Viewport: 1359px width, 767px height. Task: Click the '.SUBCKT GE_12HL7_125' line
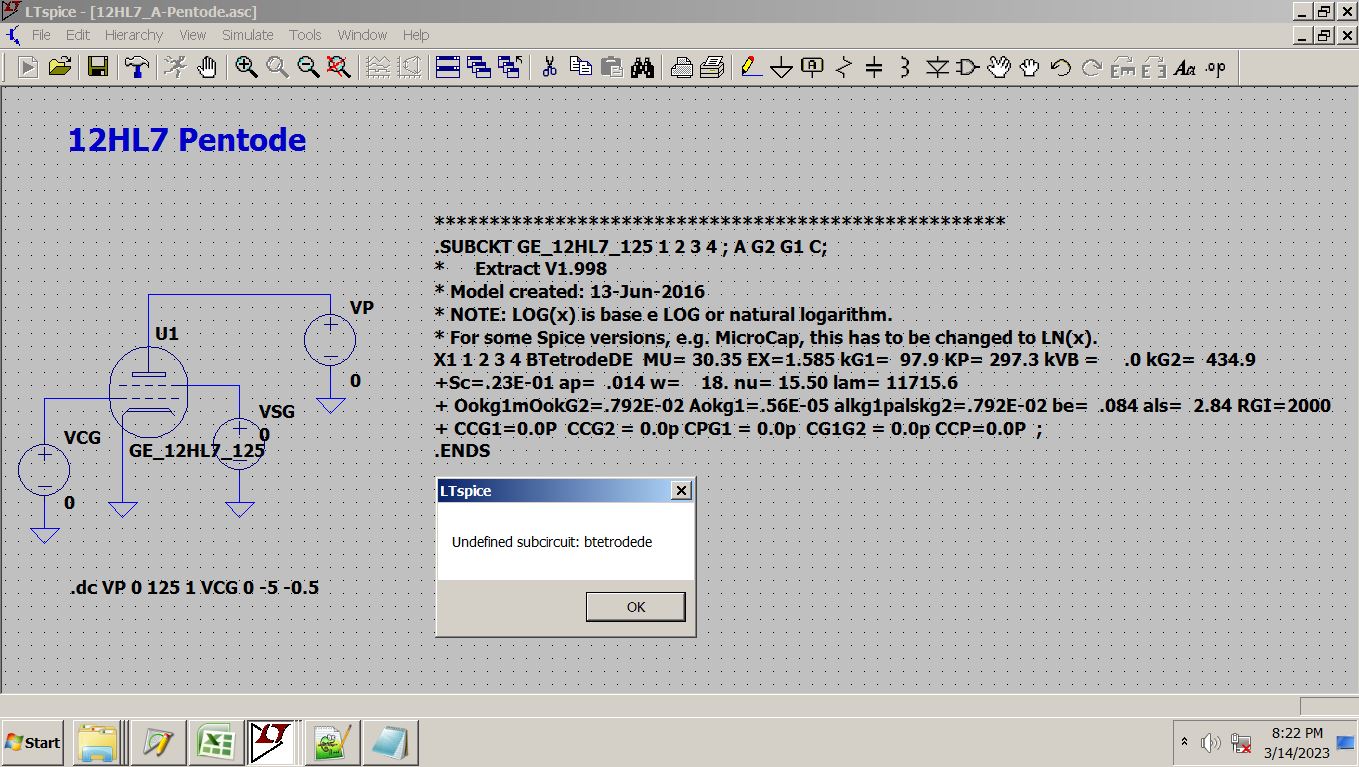pos(631,246)
